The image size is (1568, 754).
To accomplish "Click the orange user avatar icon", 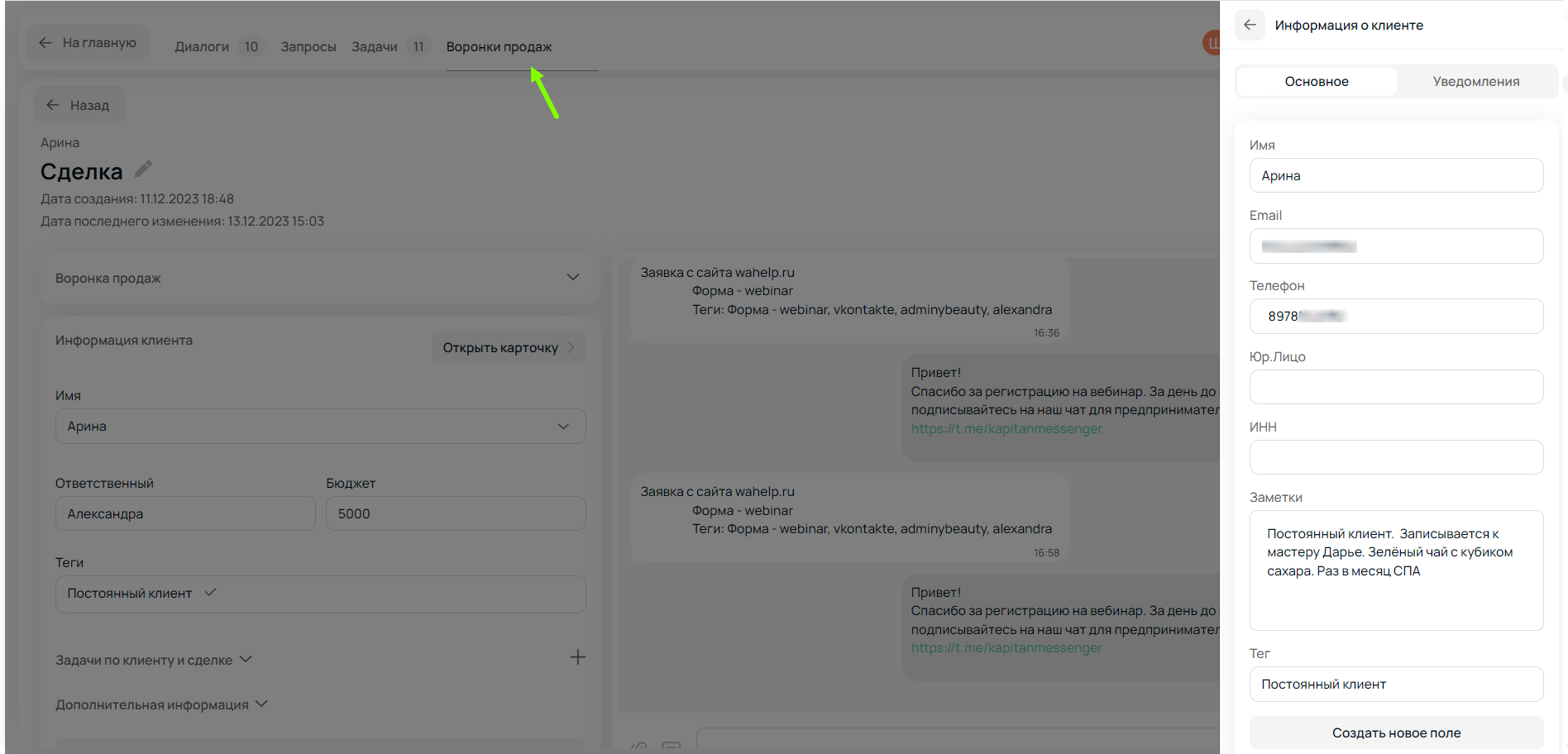I will tap(1211, 43).
